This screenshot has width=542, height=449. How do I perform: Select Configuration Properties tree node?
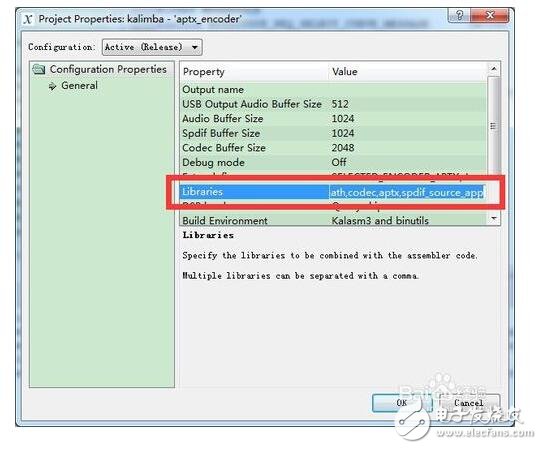pyautogui.click(x=108, y=69)
